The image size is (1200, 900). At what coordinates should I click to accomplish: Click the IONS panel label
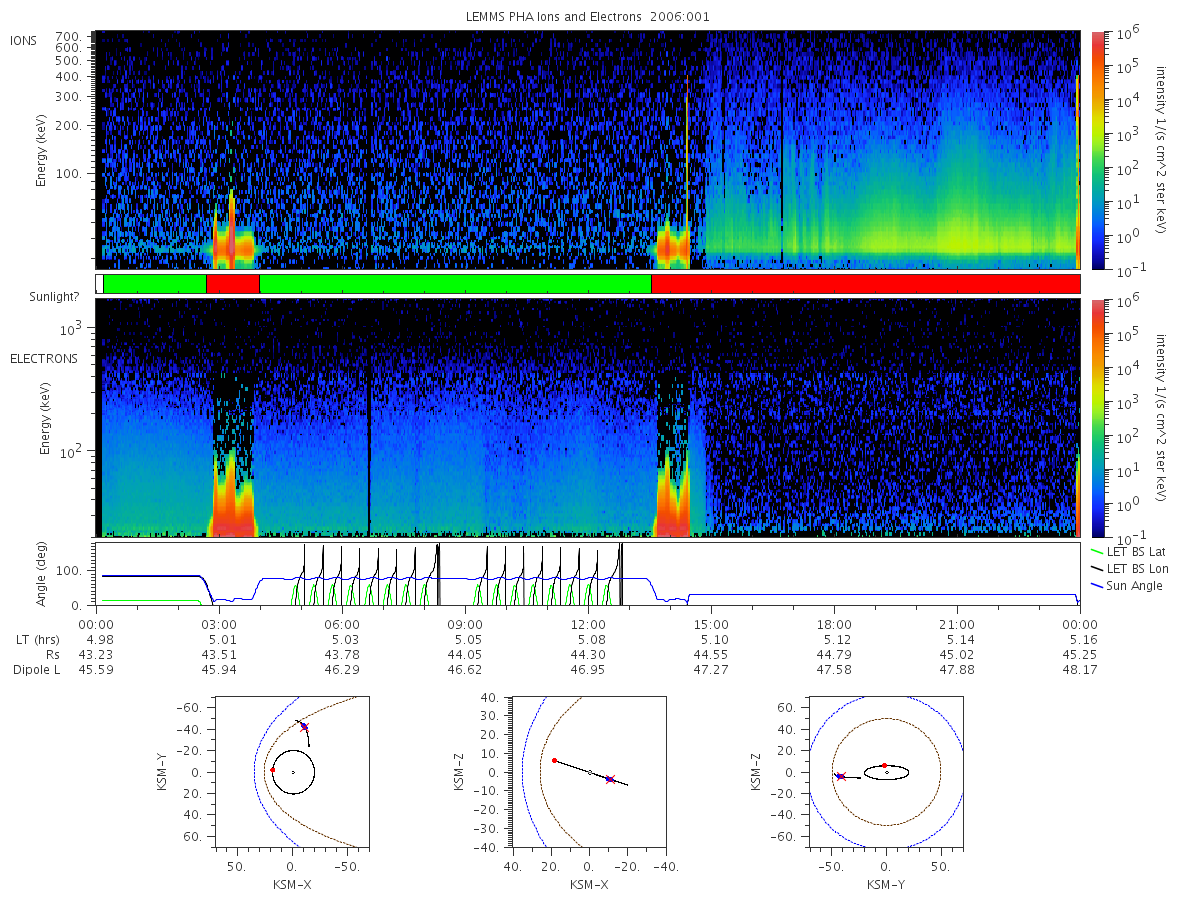click(25, 40)
